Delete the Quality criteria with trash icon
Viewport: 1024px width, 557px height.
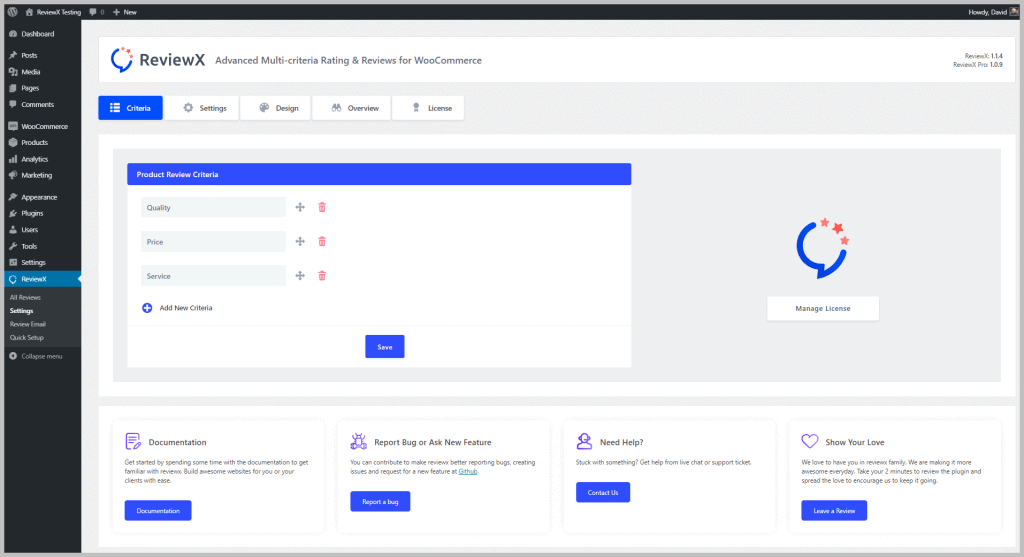click(322, 207)
